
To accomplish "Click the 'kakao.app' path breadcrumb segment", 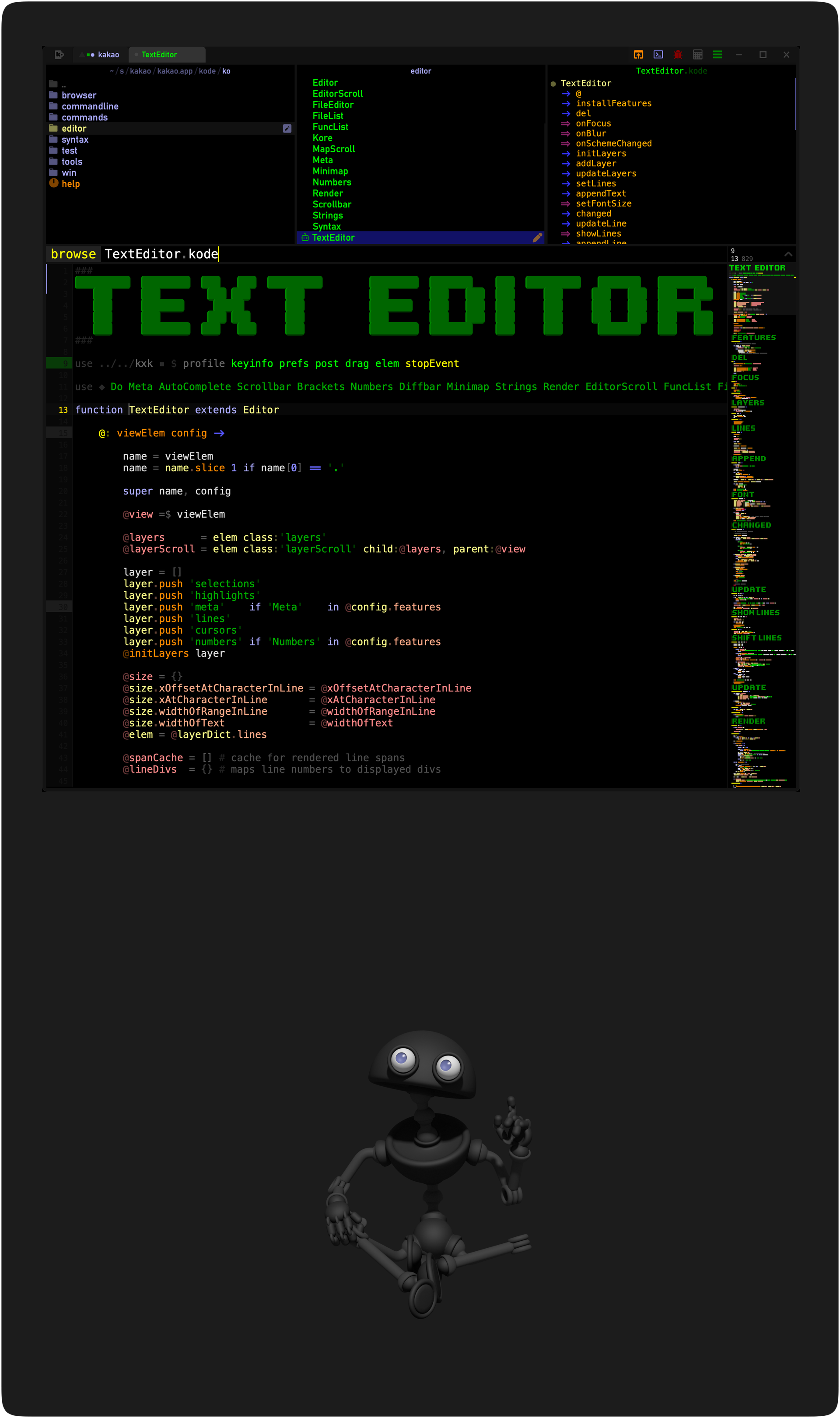I will pyautogui.click(x=175, y=71).
